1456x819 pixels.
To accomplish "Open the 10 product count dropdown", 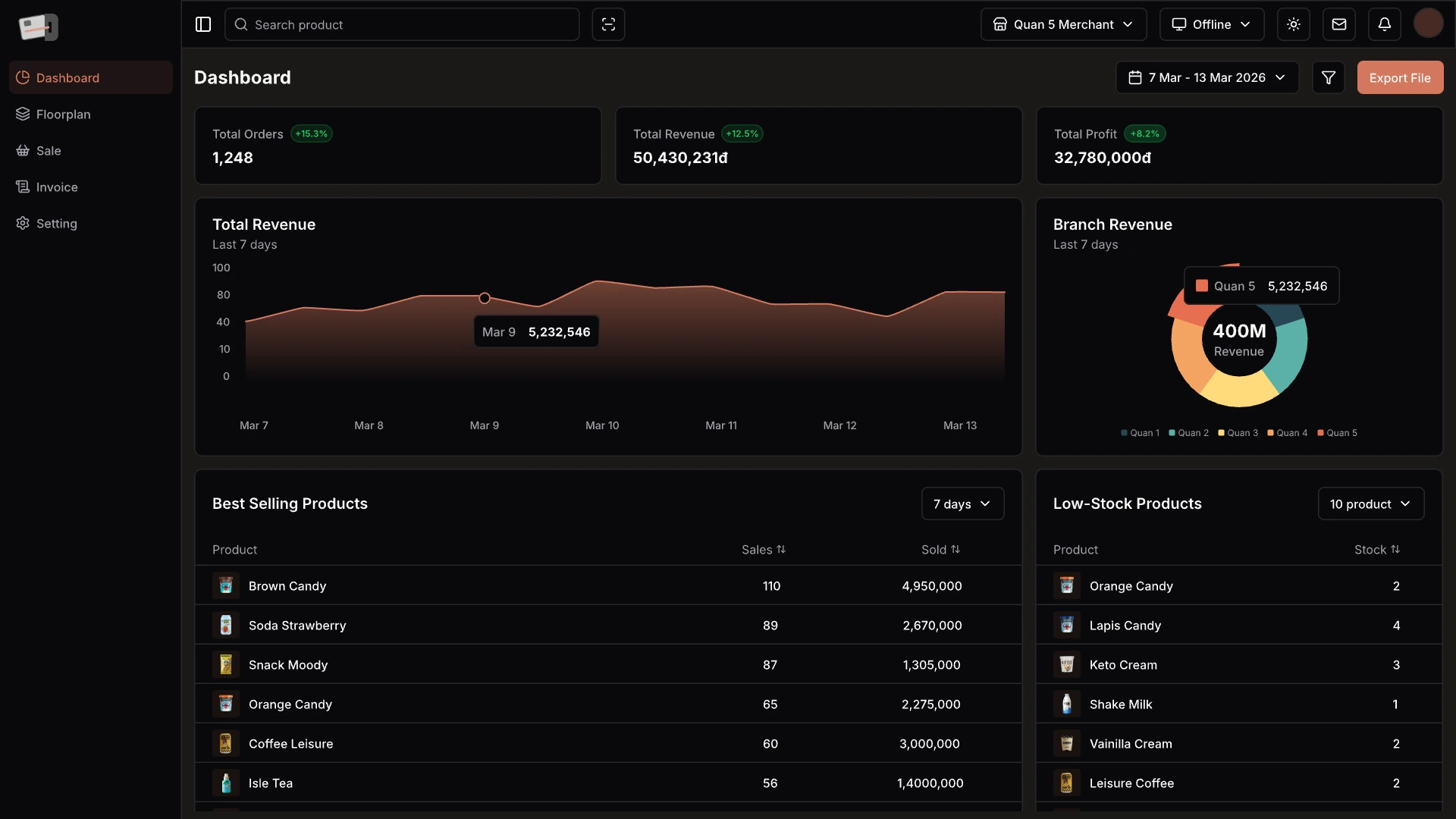I will coord(1370,504).
